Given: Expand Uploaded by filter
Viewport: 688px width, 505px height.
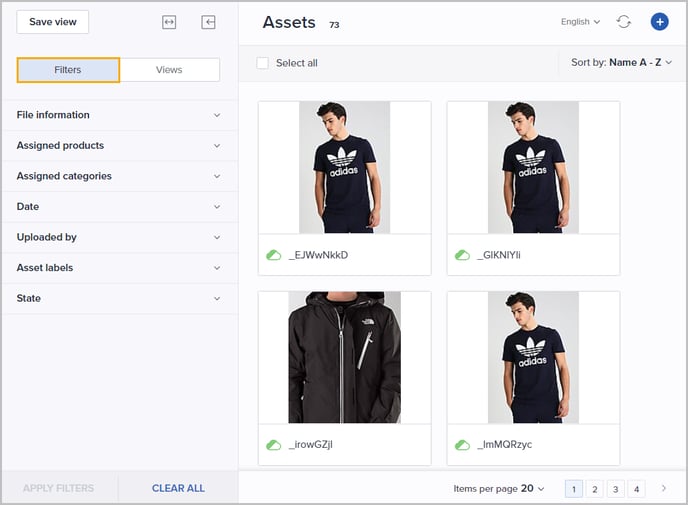Looking at the screenshot, I should pos(119,237).
